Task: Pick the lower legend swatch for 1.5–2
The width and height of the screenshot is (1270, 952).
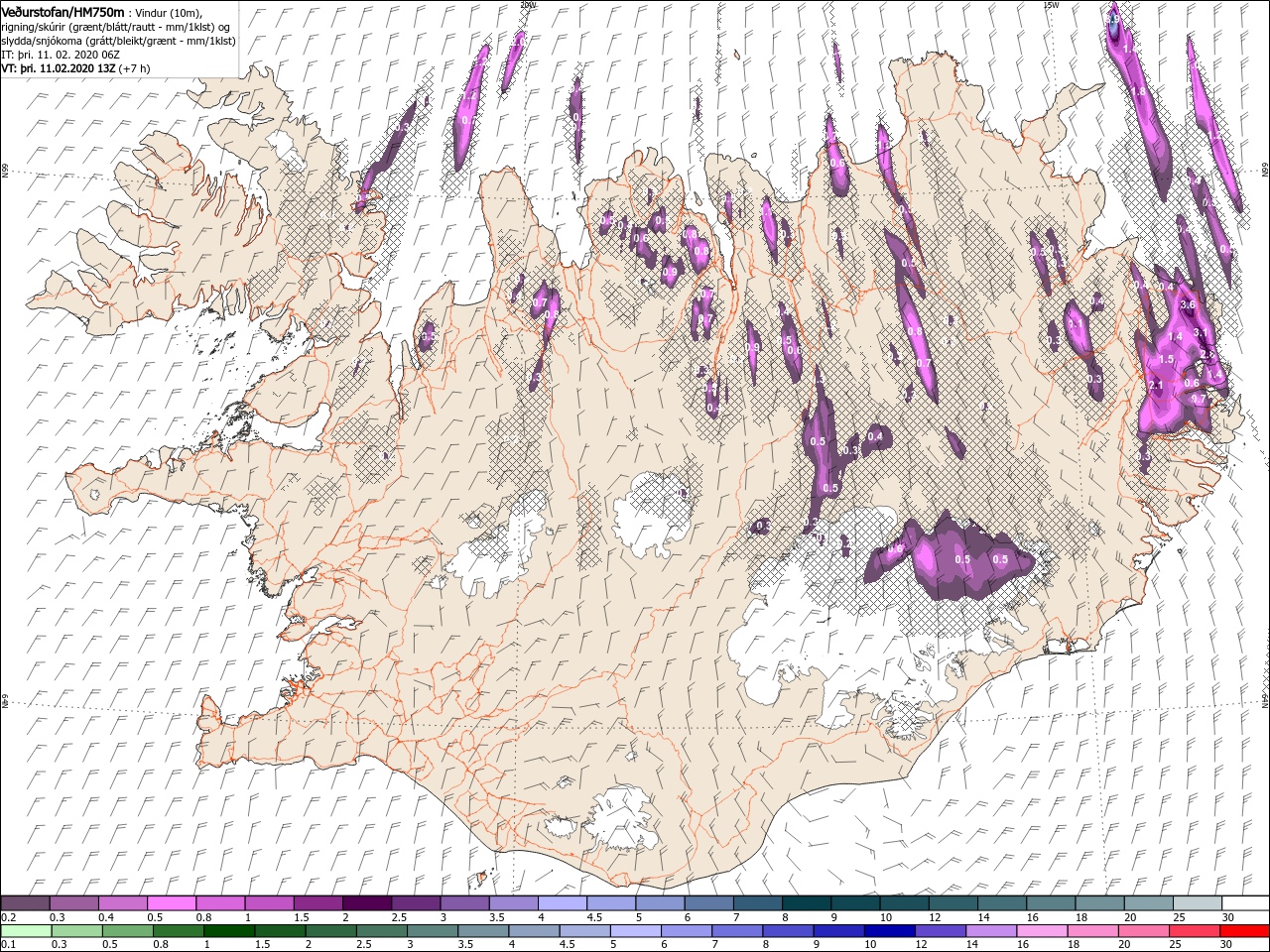Action: coord(280,931)
